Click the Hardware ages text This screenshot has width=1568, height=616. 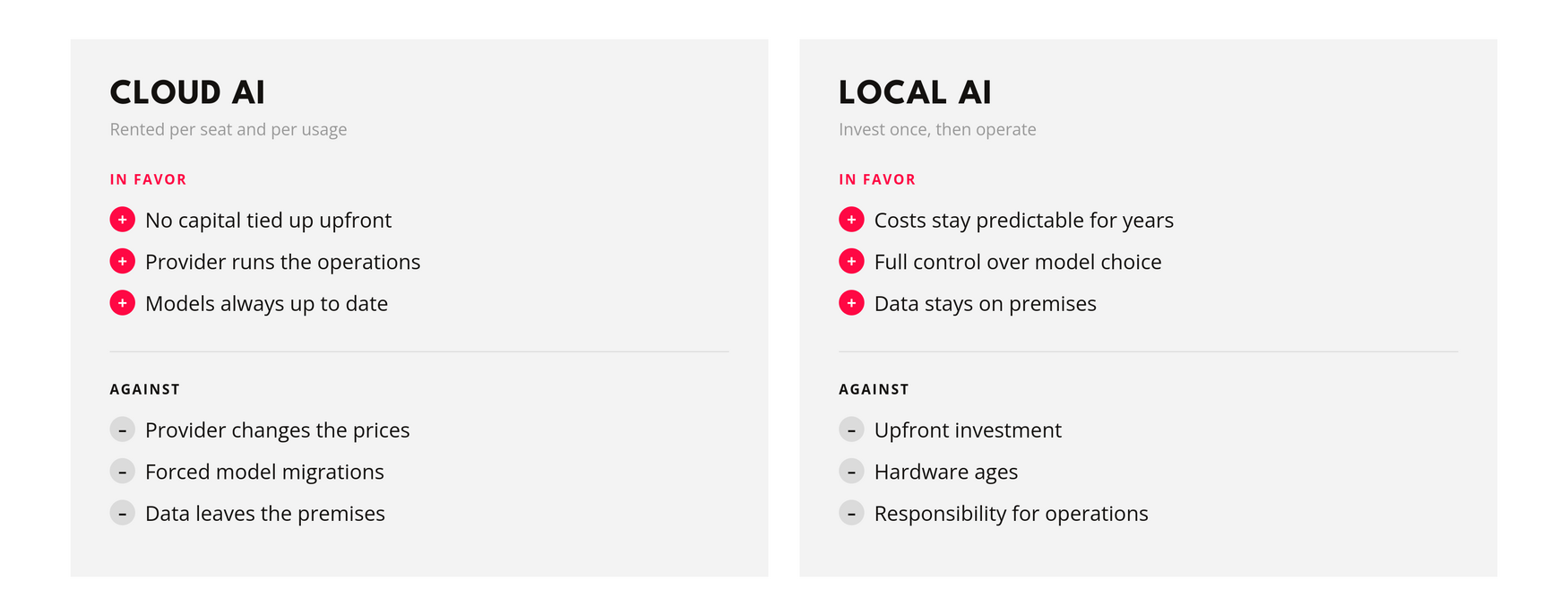946,473
